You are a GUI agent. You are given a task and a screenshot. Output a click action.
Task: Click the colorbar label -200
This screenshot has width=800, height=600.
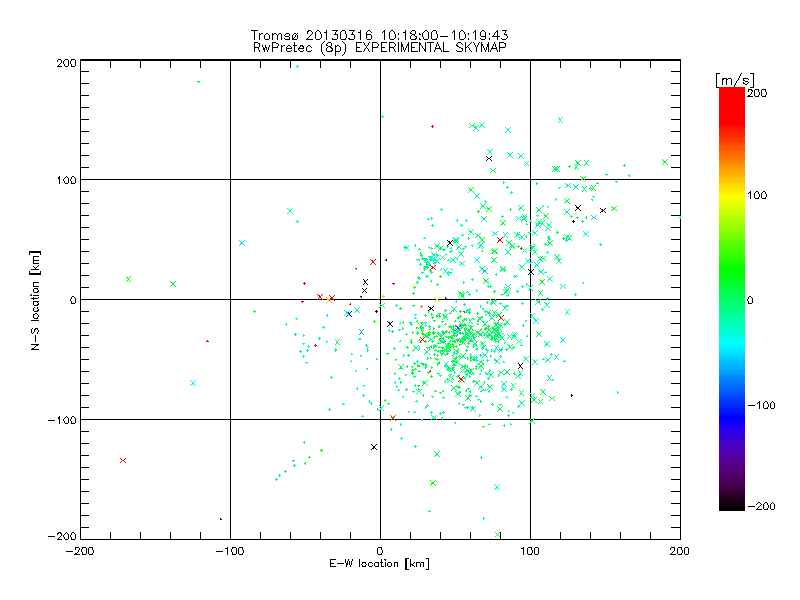click(761, 506)
